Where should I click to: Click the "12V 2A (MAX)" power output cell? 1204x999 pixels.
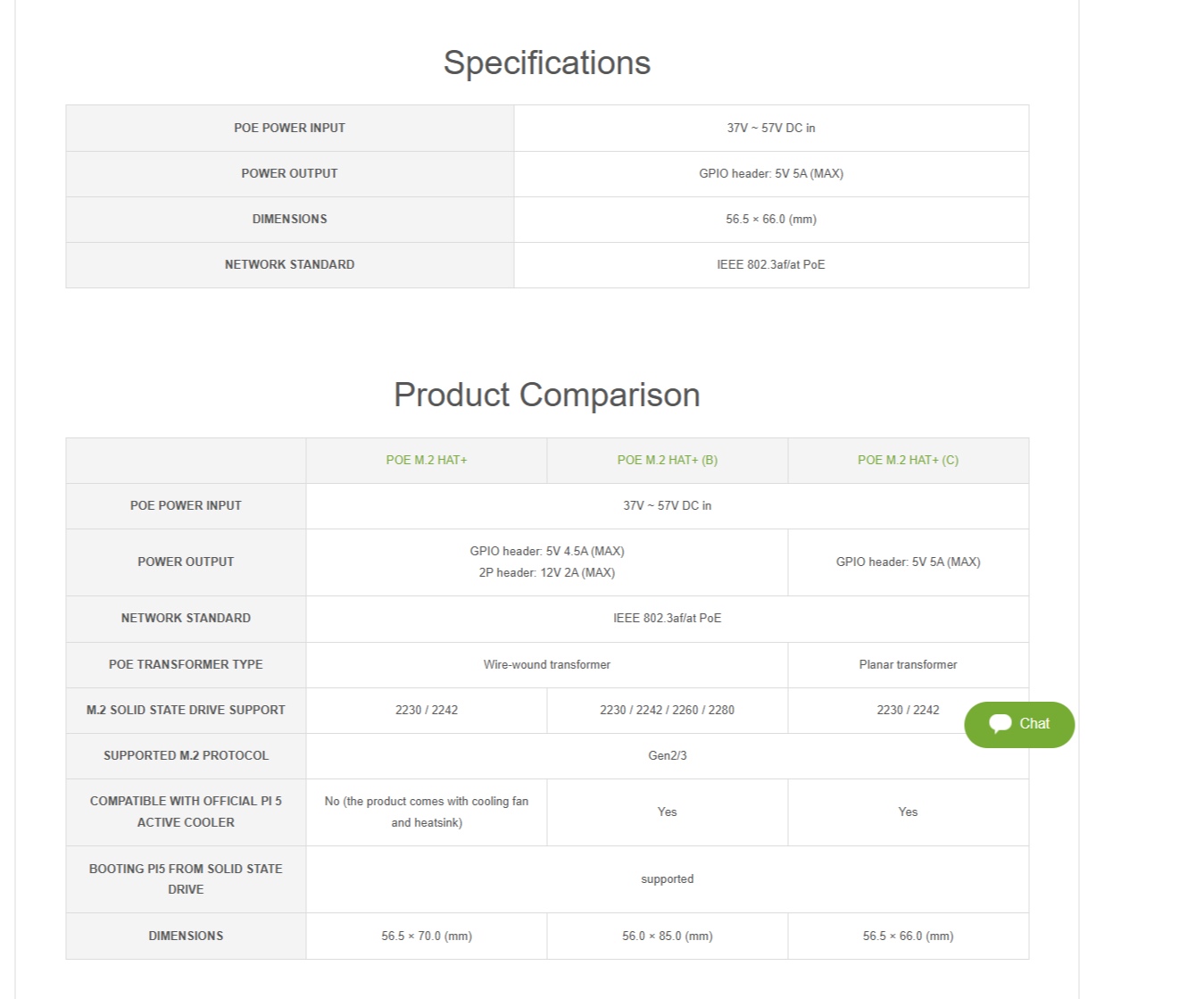pyautogui.click(x=546, y=572)
